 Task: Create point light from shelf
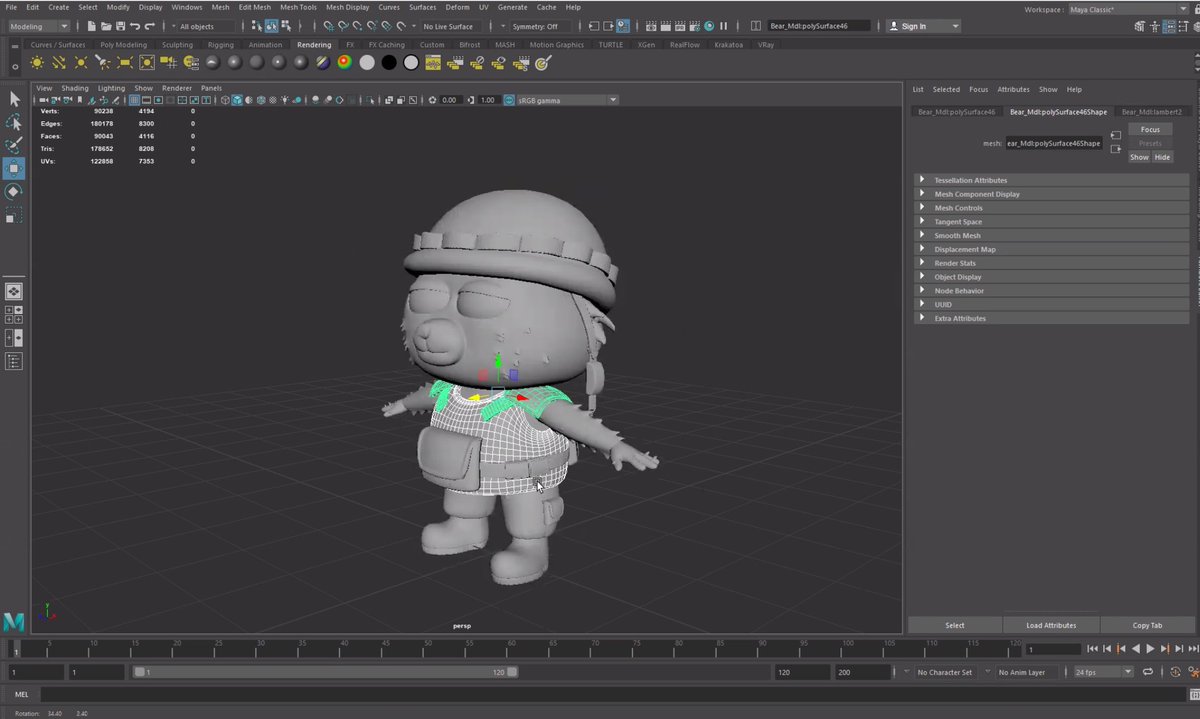(x=81, y=62)
